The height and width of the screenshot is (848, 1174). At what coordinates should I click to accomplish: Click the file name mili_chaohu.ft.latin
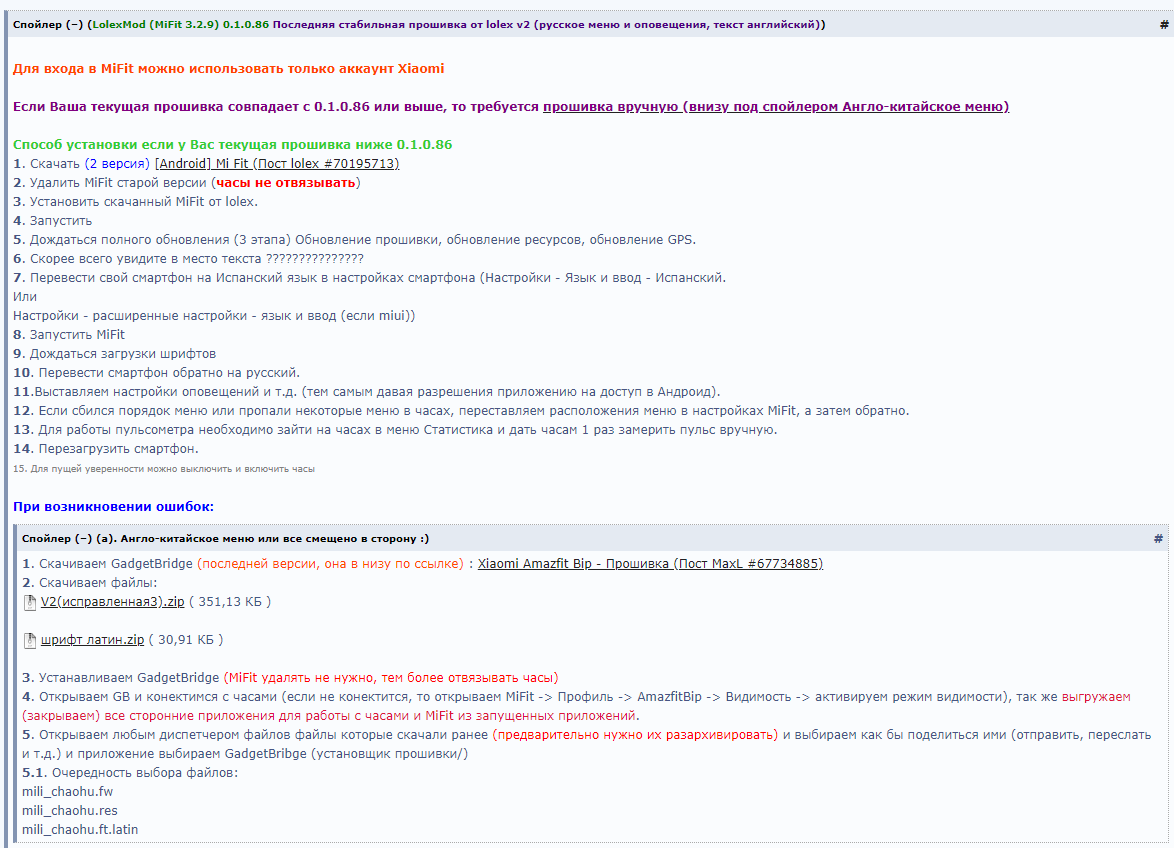tap(80, 830)
